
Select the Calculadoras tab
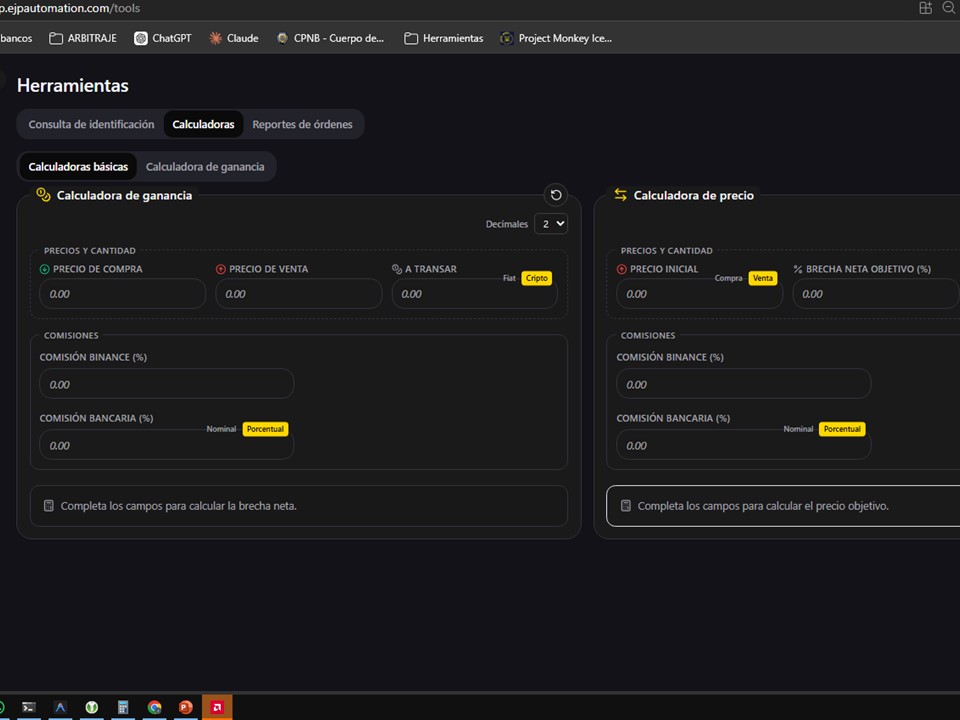click(203, 124)
